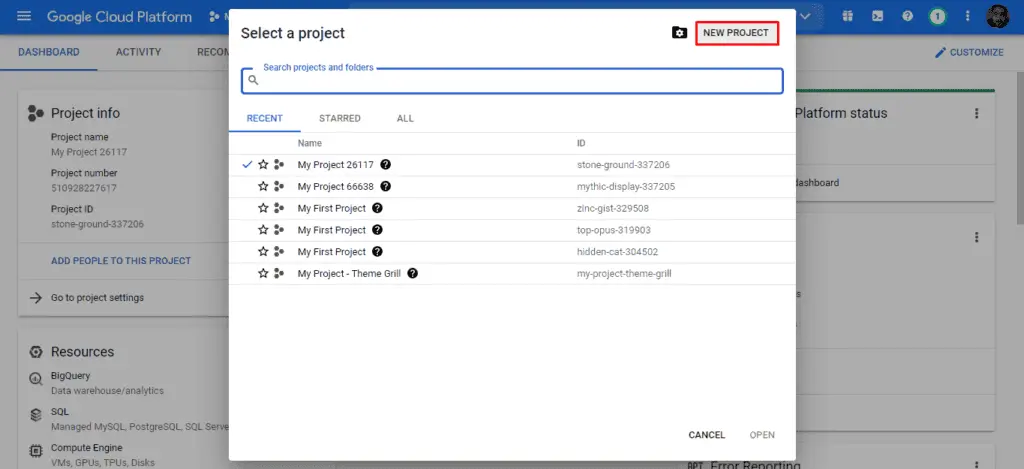Open the help question mark icon in header

[x=908, y=16]
